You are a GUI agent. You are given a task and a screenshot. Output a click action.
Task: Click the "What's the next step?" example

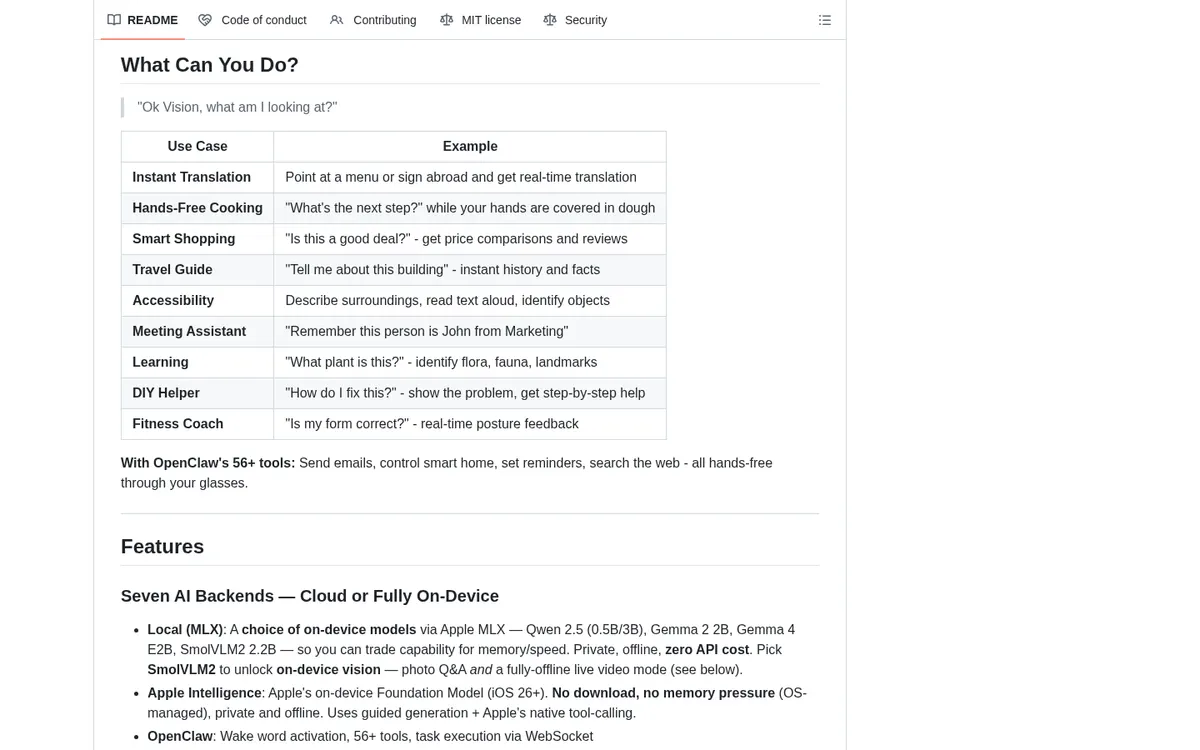tap(470, 208)
